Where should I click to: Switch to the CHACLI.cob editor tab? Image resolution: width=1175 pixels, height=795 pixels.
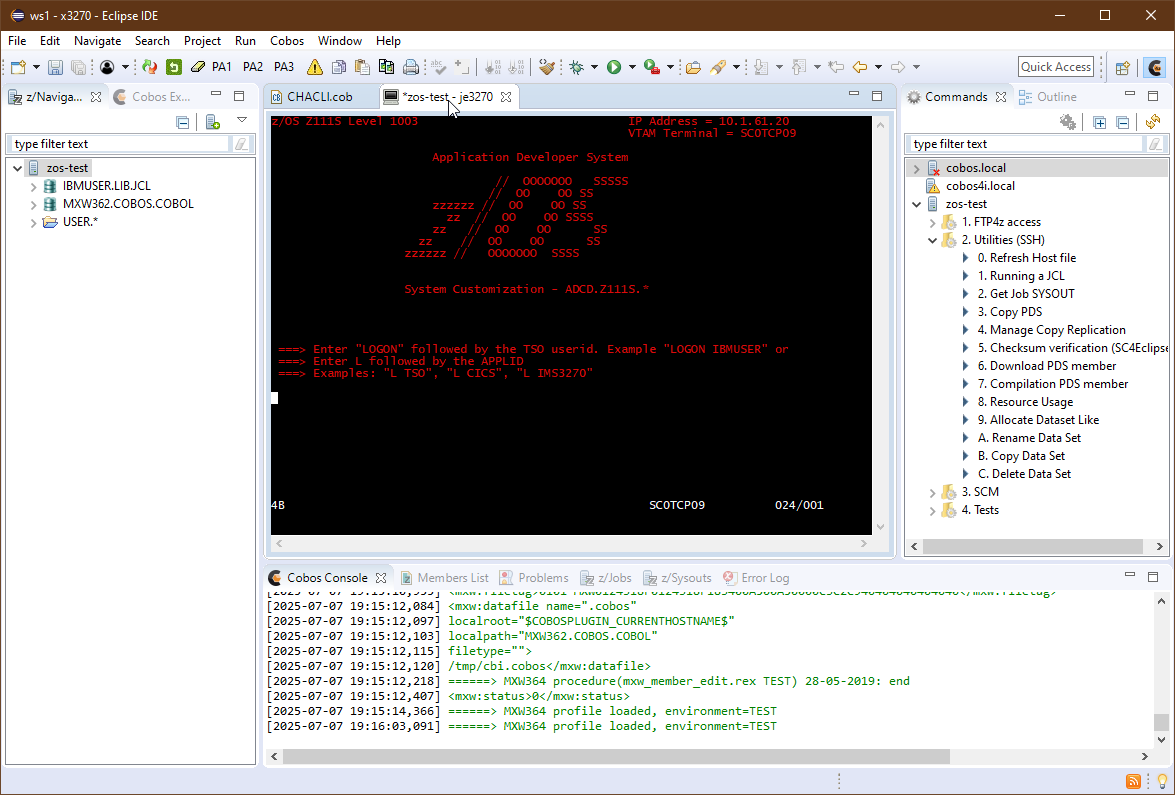[320, 97]
